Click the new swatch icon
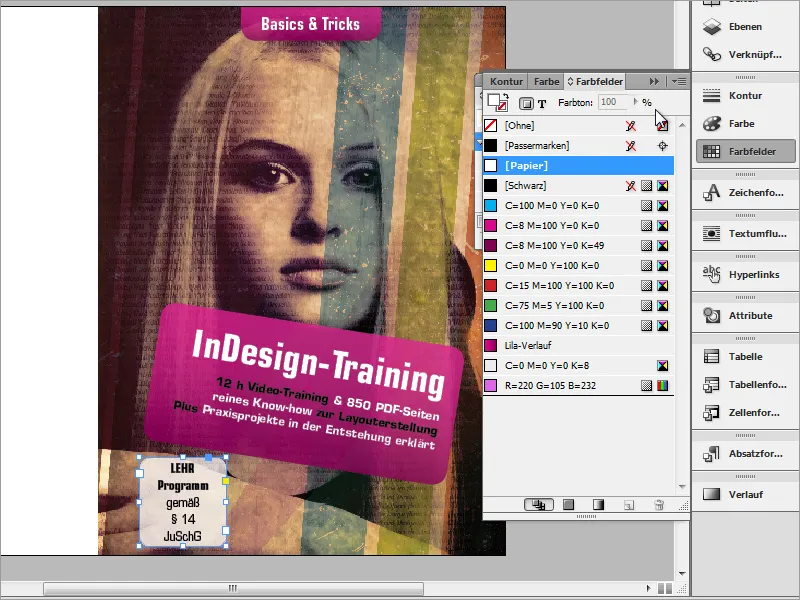800x600 pixels. [629, 505]
